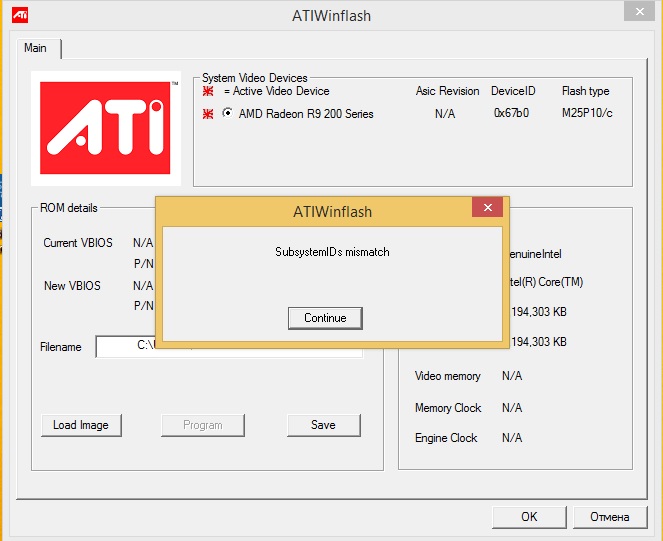663x541 pixels.
Task: Click the Engine Clock label
Action: click(x=446, y=438)
